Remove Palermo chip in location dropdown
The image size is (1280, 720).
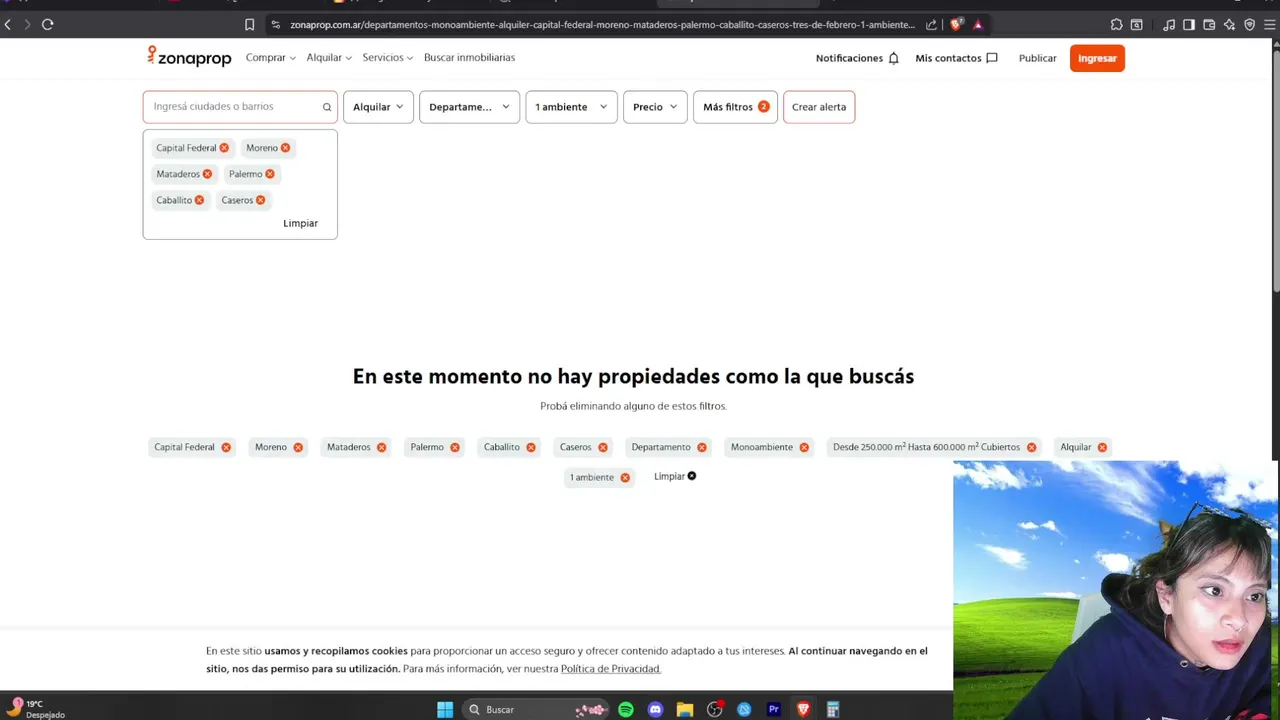tap(270, 174)
